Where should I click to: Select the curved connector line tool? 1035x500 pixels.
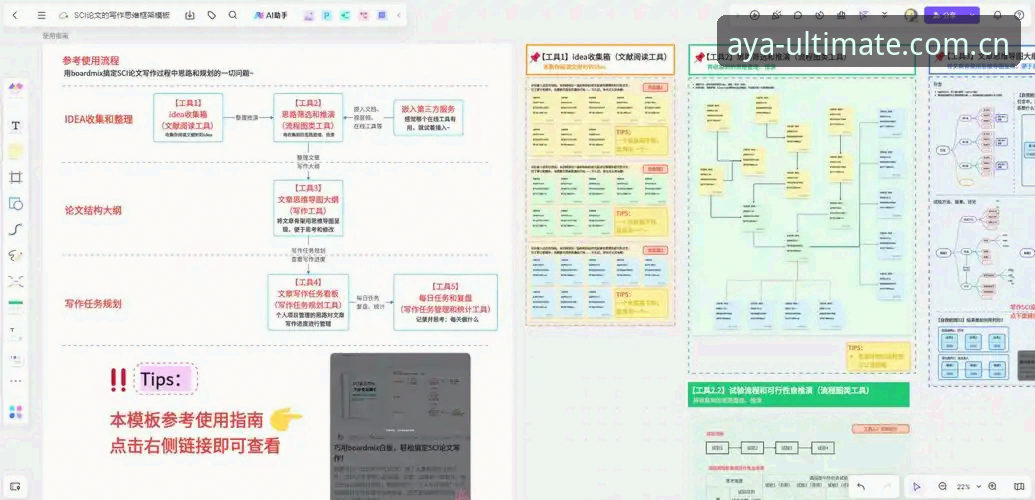[x=16, y=229]
